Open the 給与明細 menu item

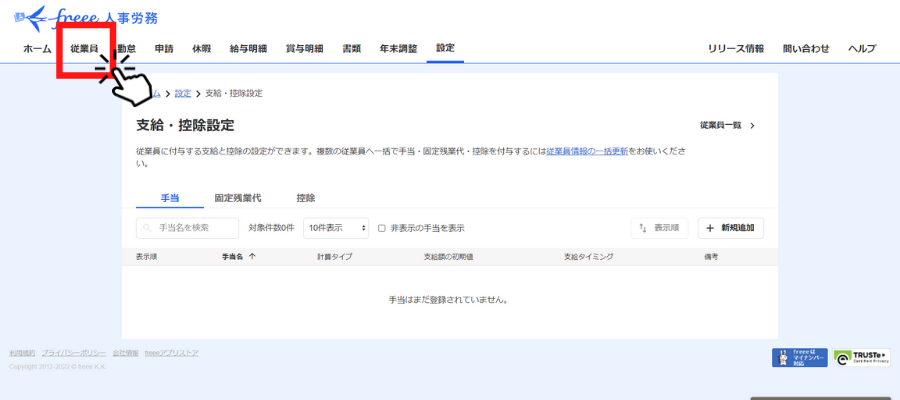pyautogui.click(x=248, y=48)
